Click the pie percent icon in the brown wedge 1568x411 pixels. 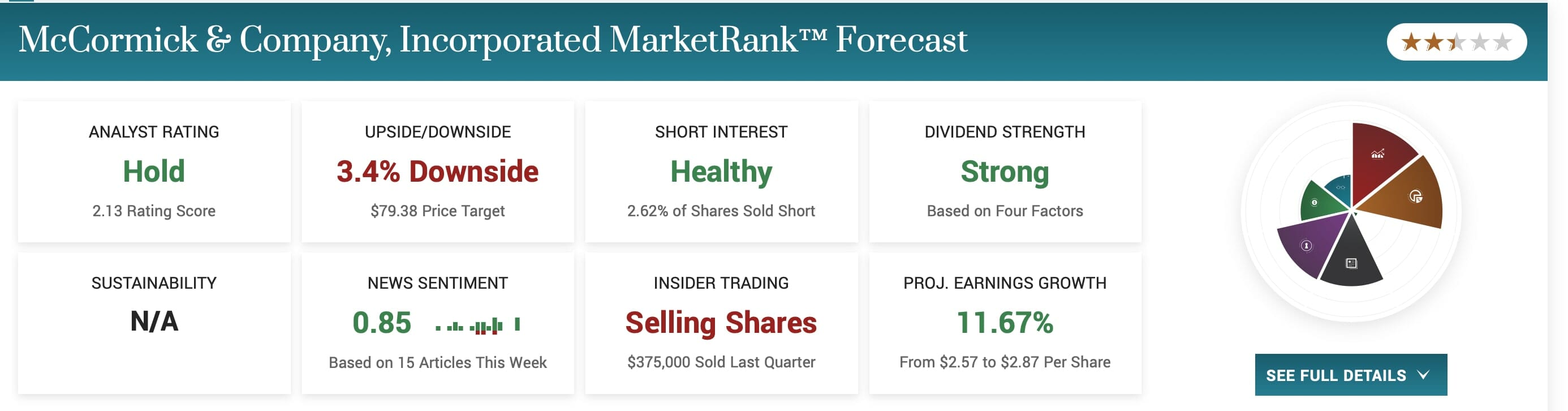1416,196
